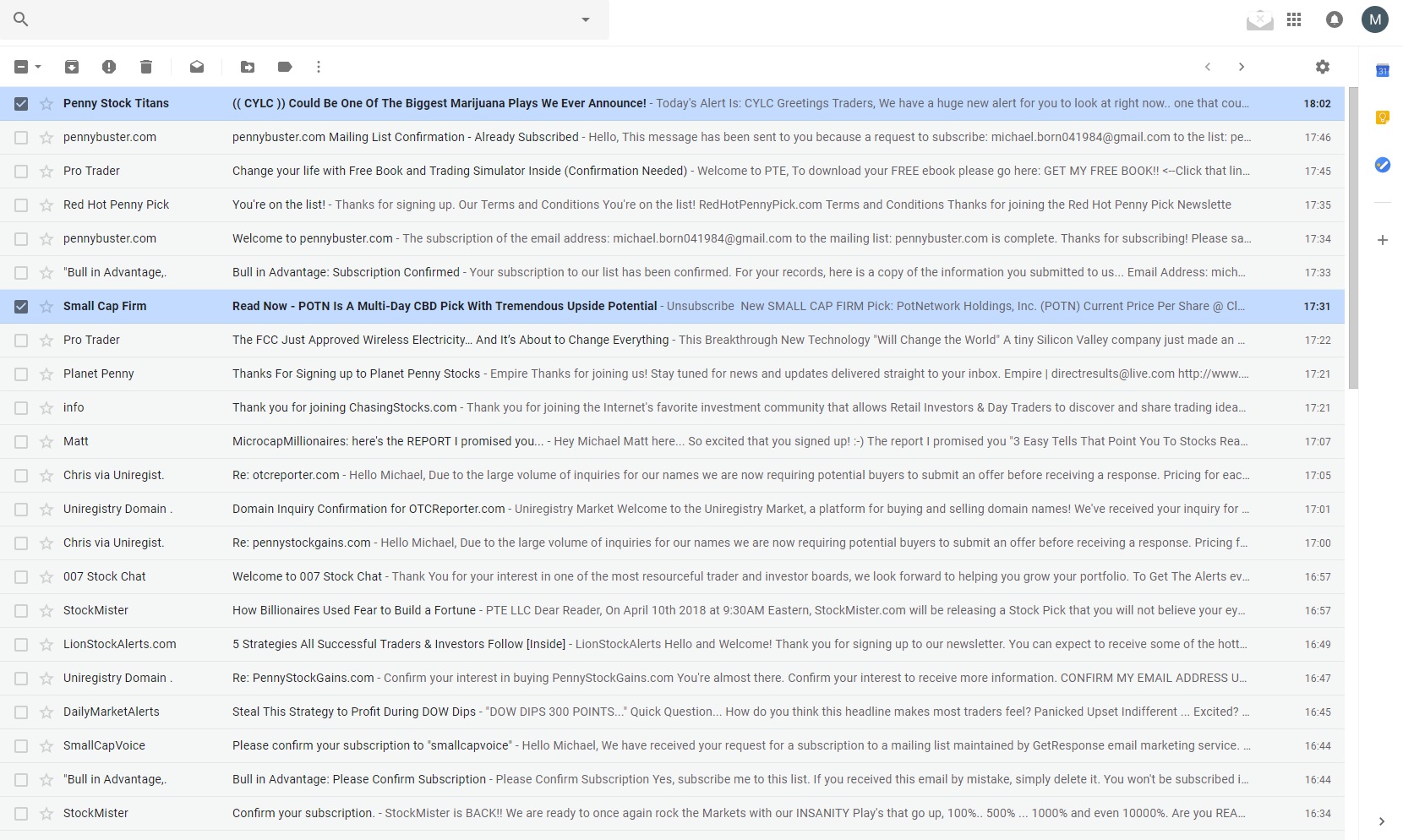Click the 16:47 Uniregistry Domain sender name
This screenshot has height=840, width=1403.
click(x=117, y=678)
